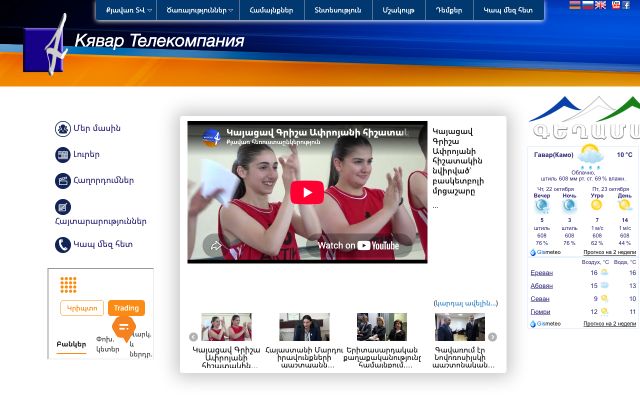Viewport: 640px width, 400px height.
Task: Click the phone icon beside Կապ մեզ հետ
Action: [63, 245]
